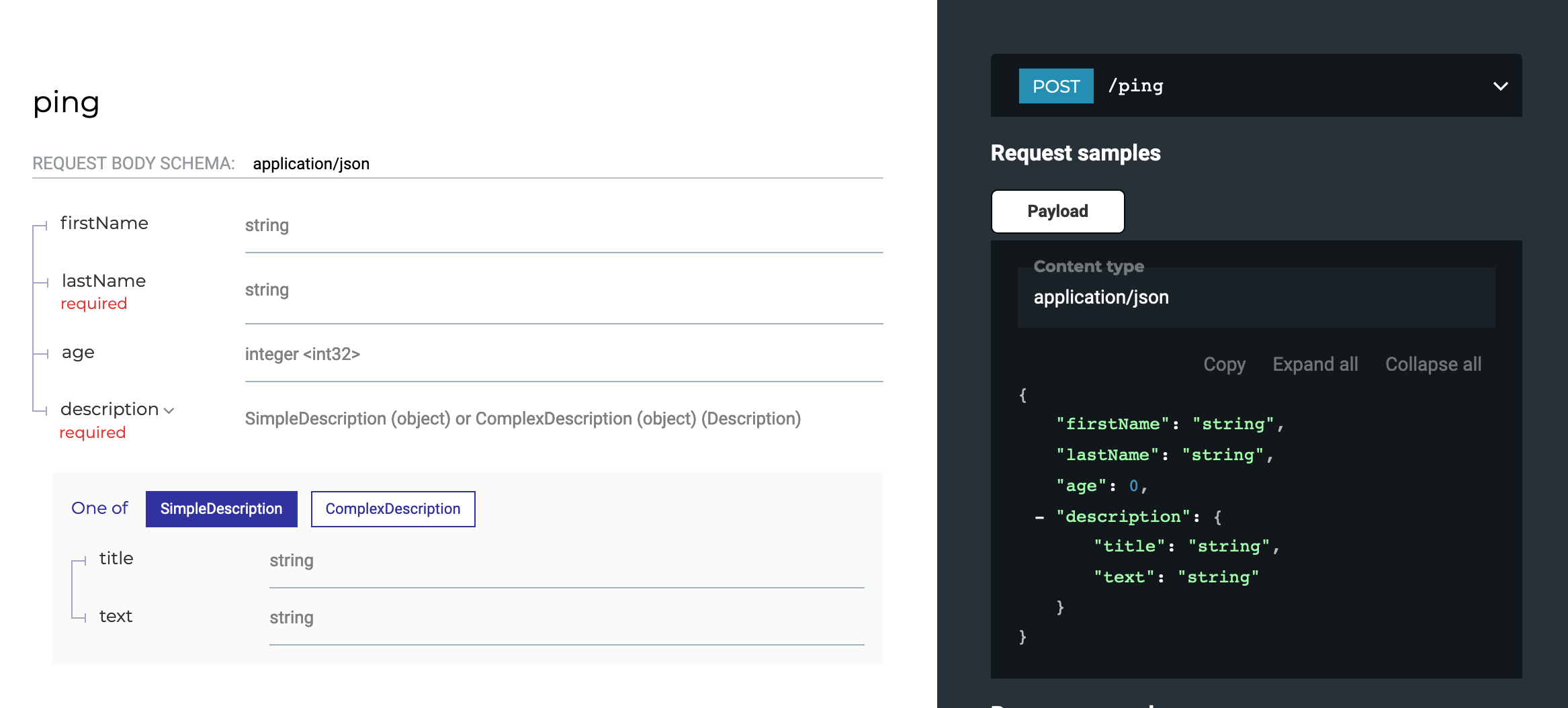
Task: Expand the POST /ping operation panel chevron
Action: coord(1499,86)
